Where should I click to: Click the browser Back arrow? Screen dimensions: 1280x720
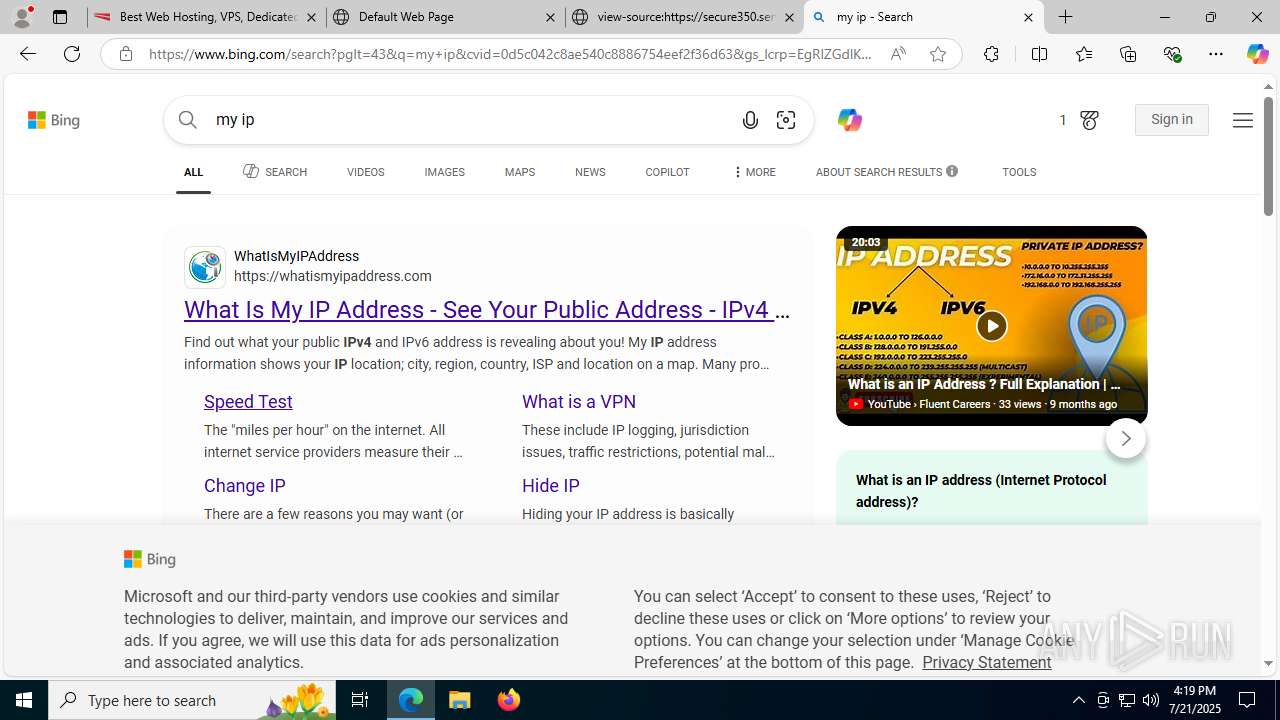click(27, 54)
